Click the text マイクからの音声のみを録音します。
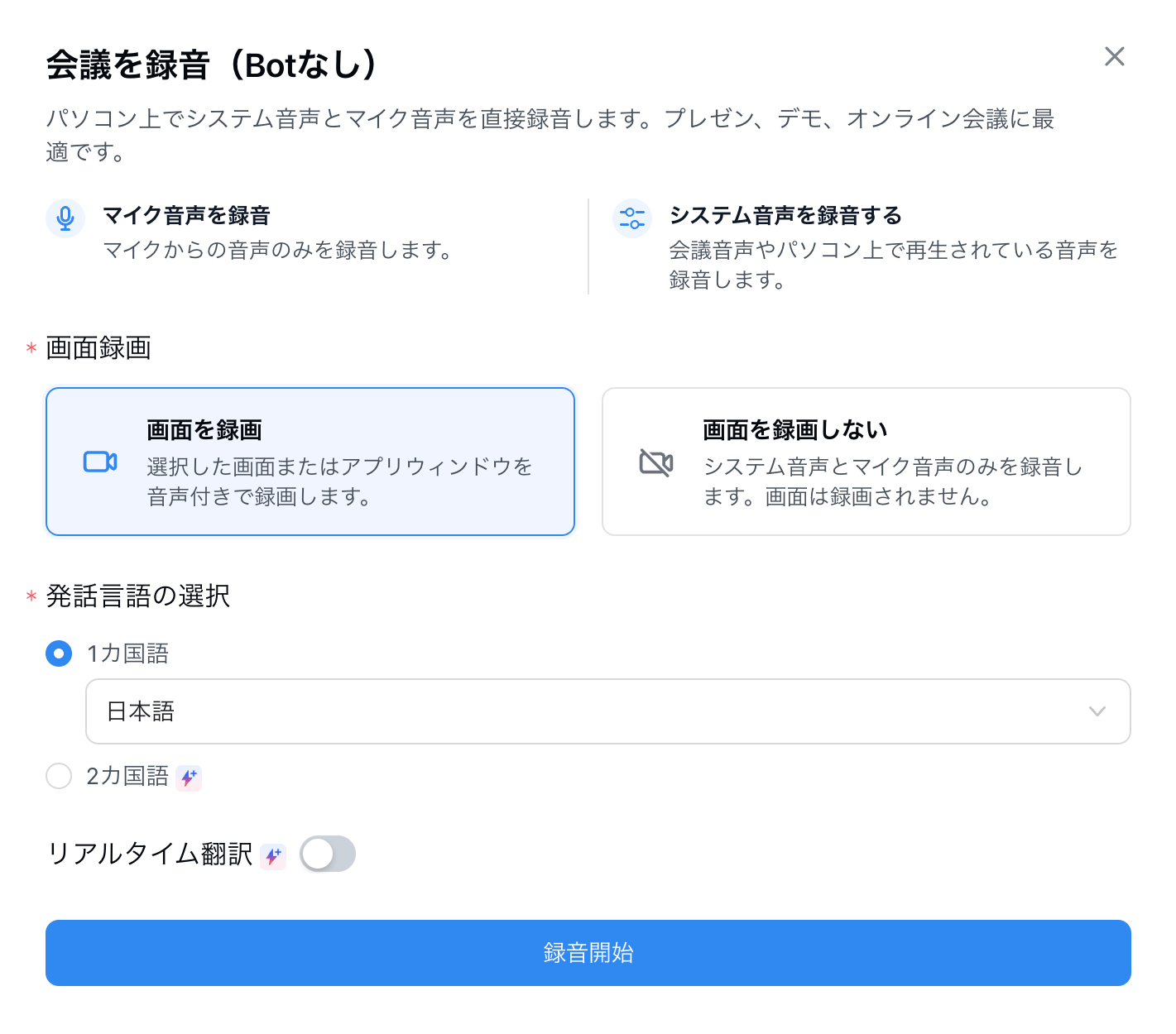The image size is (1176, 1034). tap(278, 250)
